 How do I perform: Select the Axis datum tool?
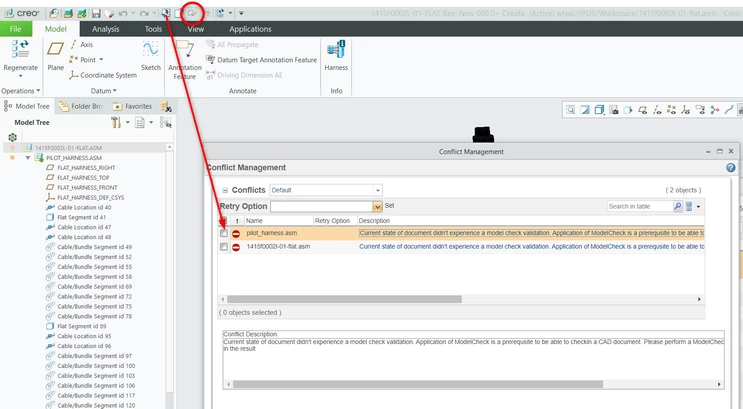pyautogui.click(x=82, y=45)
